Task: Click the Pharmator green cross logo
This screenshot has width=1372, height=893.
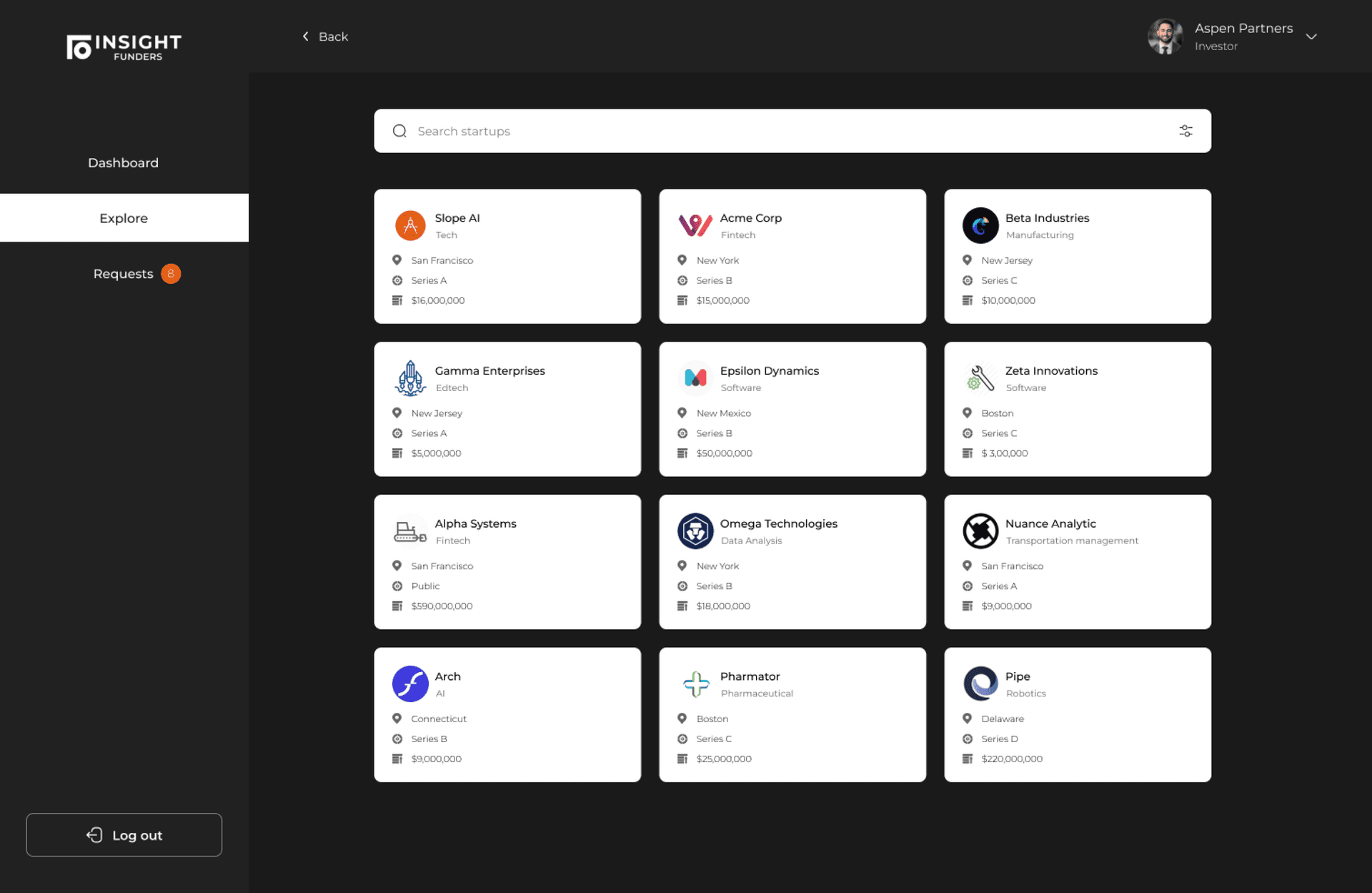Action: (x=695, y=684)
